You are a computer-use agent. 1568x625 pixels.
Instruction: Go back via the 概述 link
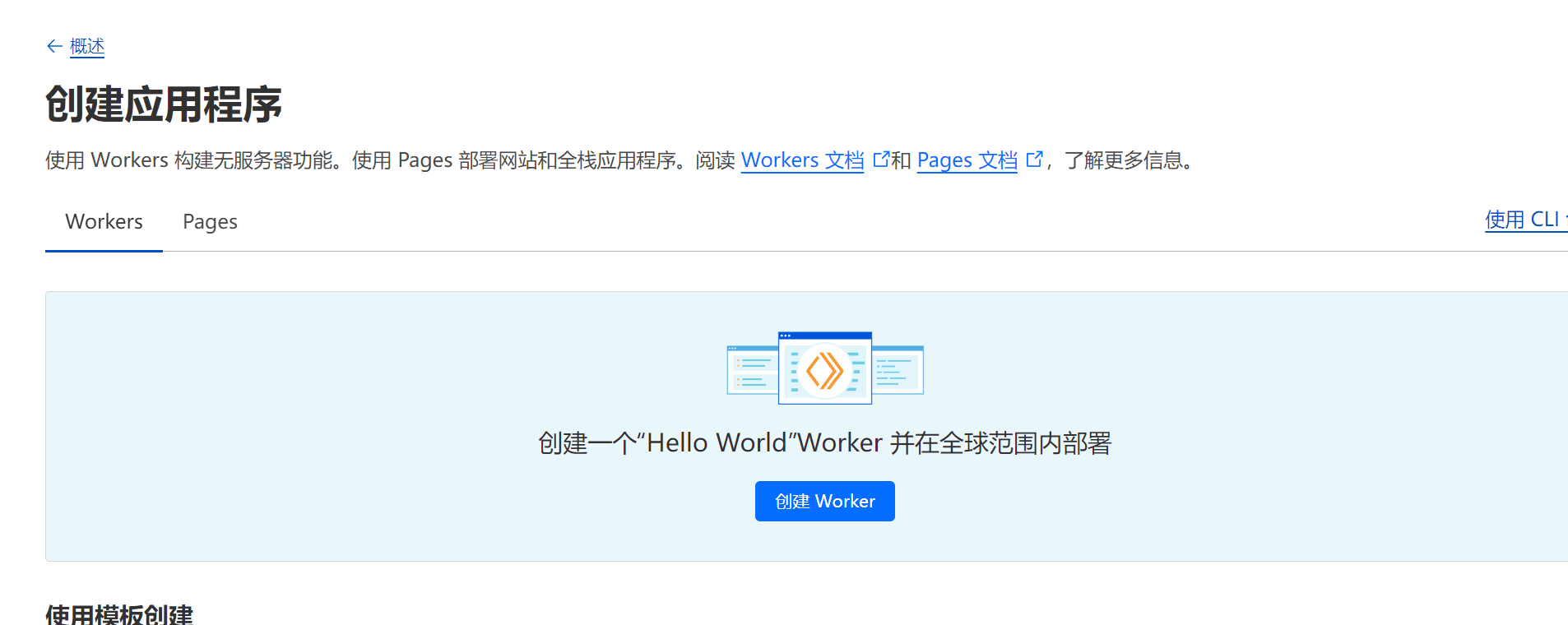(87, 46)
